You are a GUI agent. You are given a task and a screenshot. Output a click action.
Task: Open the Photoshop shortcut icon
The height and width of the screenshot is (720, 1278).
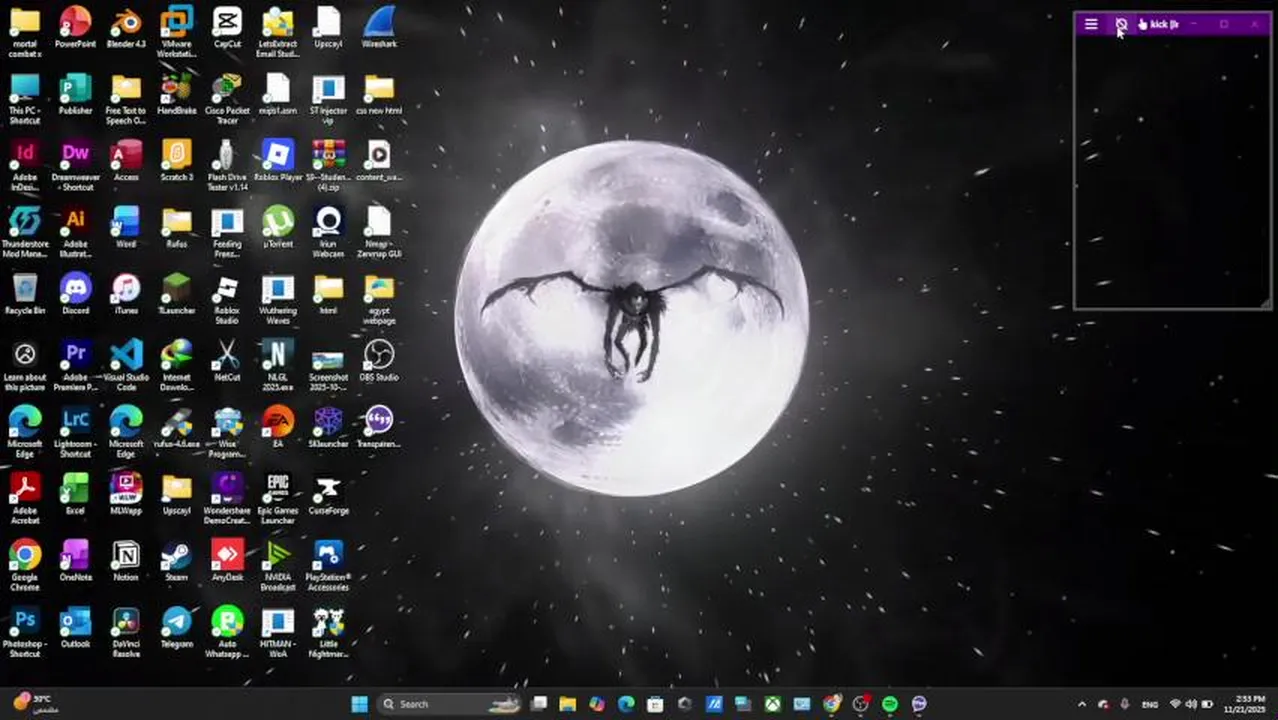(25, 632)
